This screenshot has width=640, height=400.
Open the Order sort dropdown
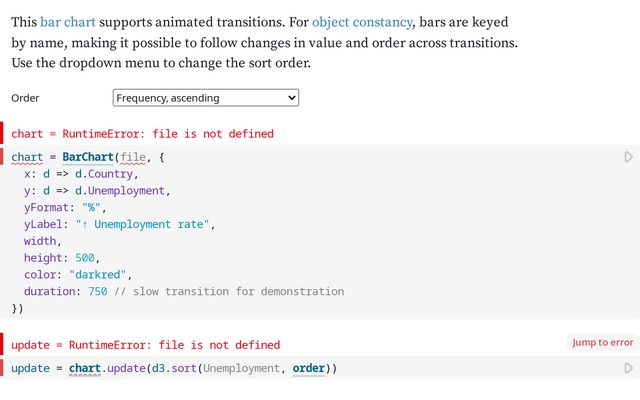[x=205, y=98]
